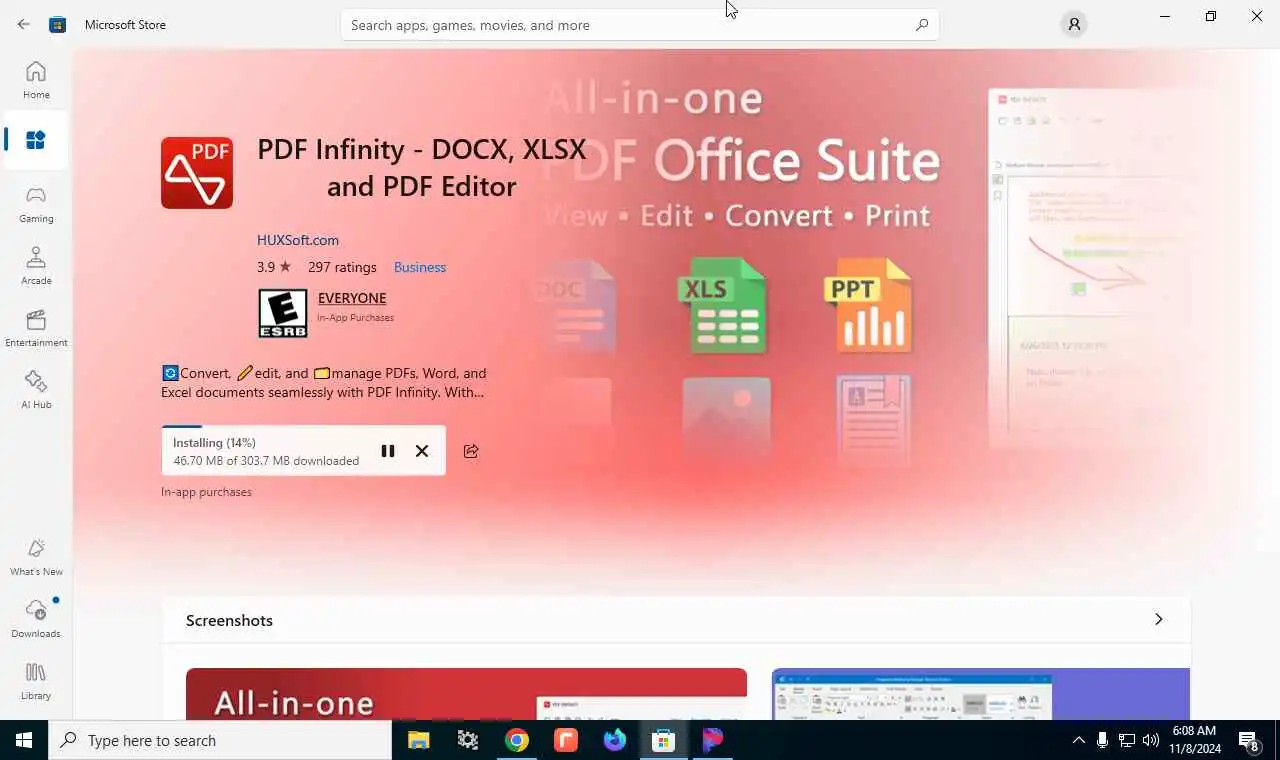Viewport: 1280px width, 760px height.
Task: Expand the app description text
Action: (324, 383)
